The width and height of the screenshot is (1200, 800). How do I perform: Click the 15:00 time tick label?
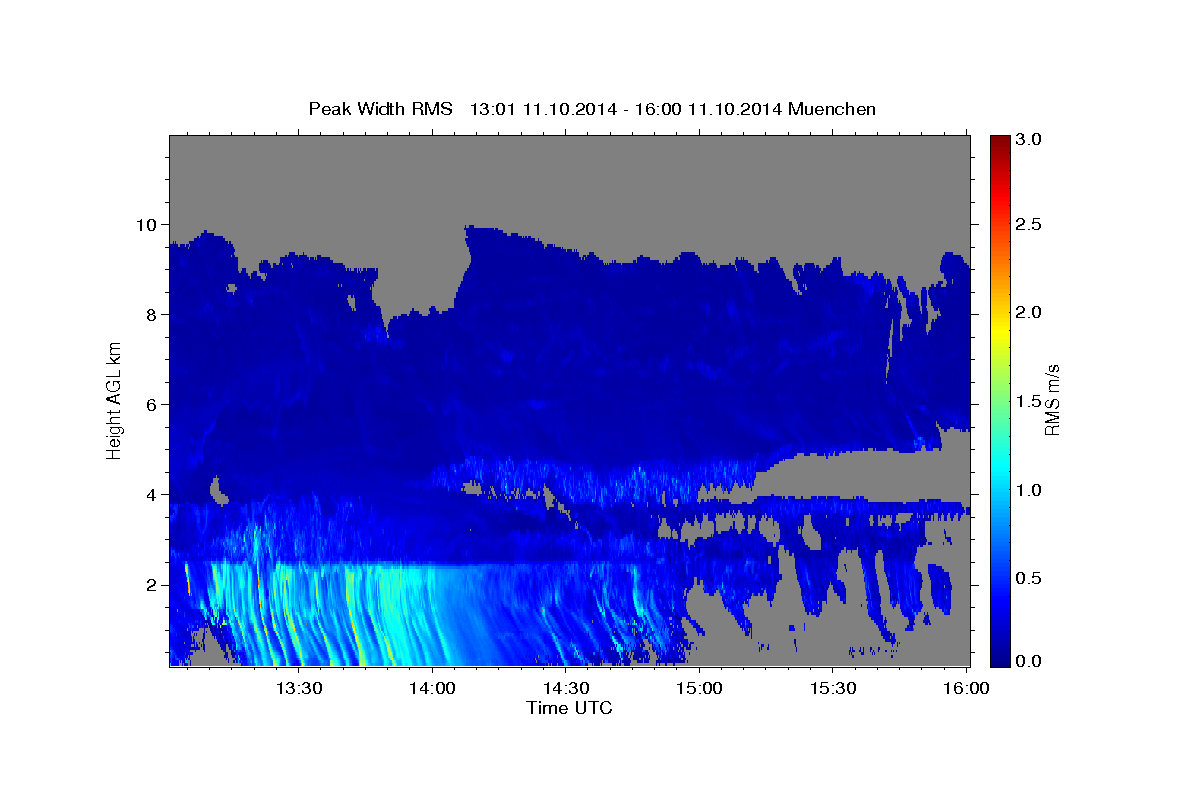pyautogui.click(x=699, y=688)
